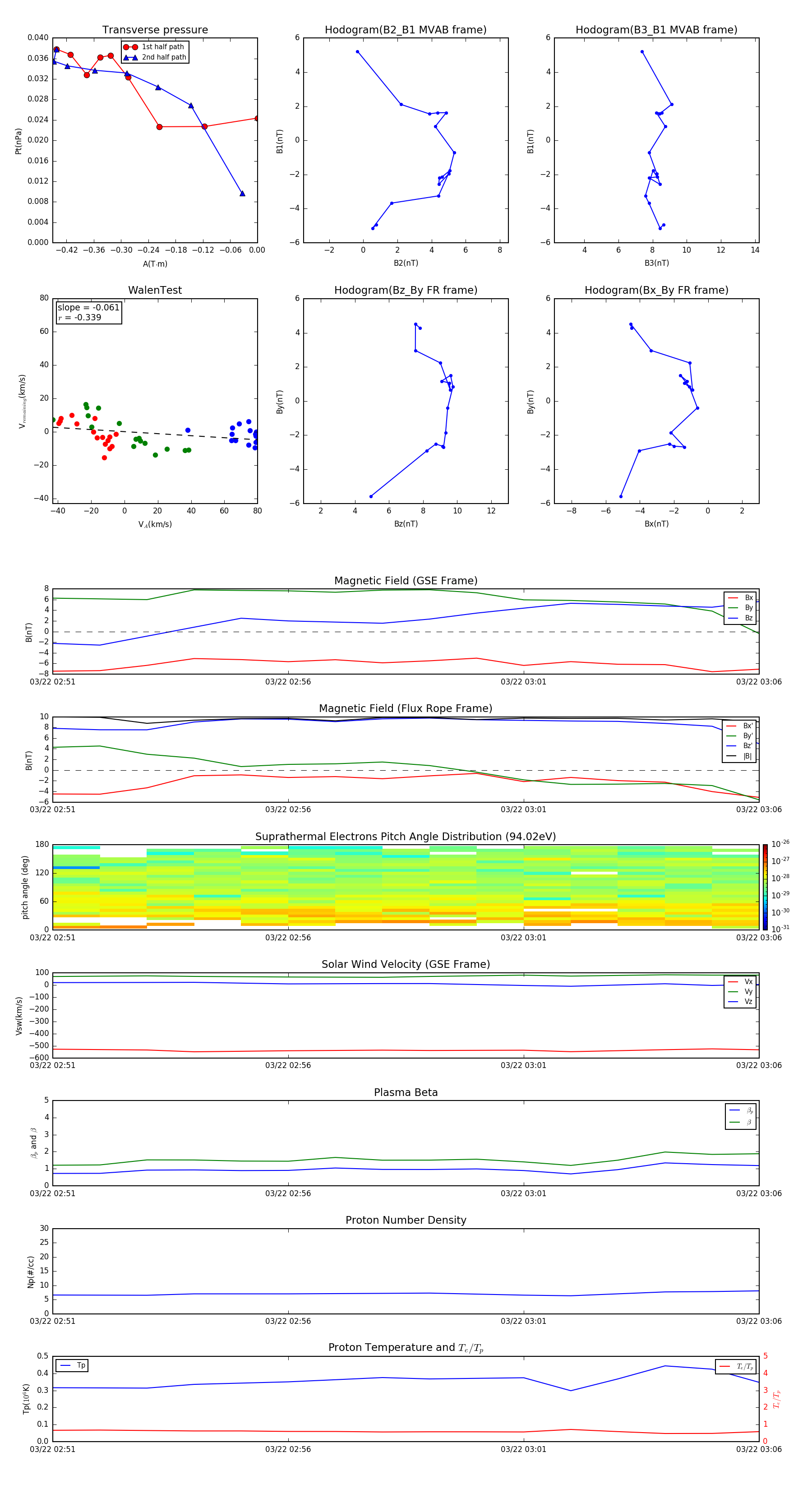Click the 'B3(nT)' axis label
This screenshot has height=1489, width=812.
pos(656,263)
